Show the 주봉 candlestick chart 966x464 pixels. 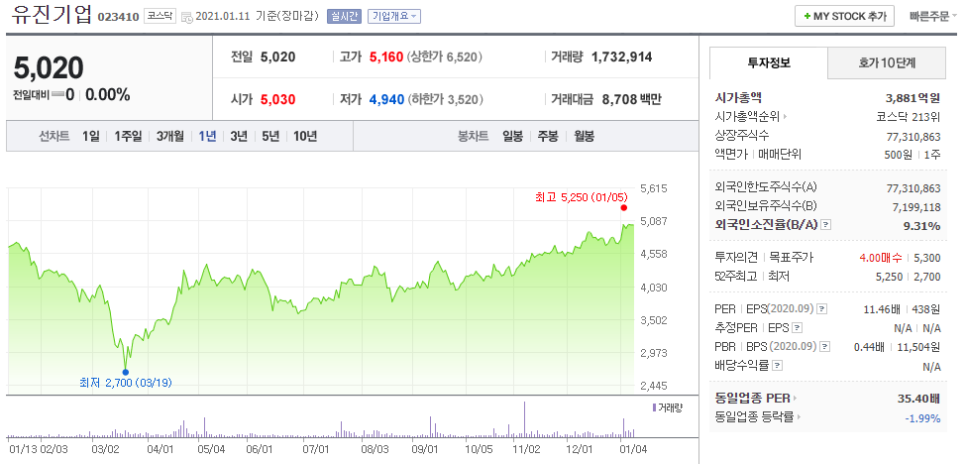tap(548, 136)
